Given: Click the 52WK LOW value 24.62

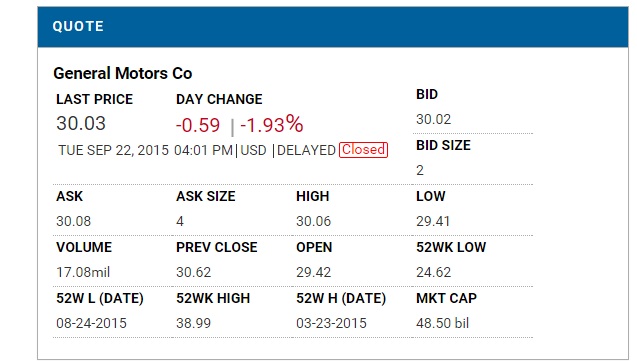Looking at the screenshot, I should (x=433, y=272).
